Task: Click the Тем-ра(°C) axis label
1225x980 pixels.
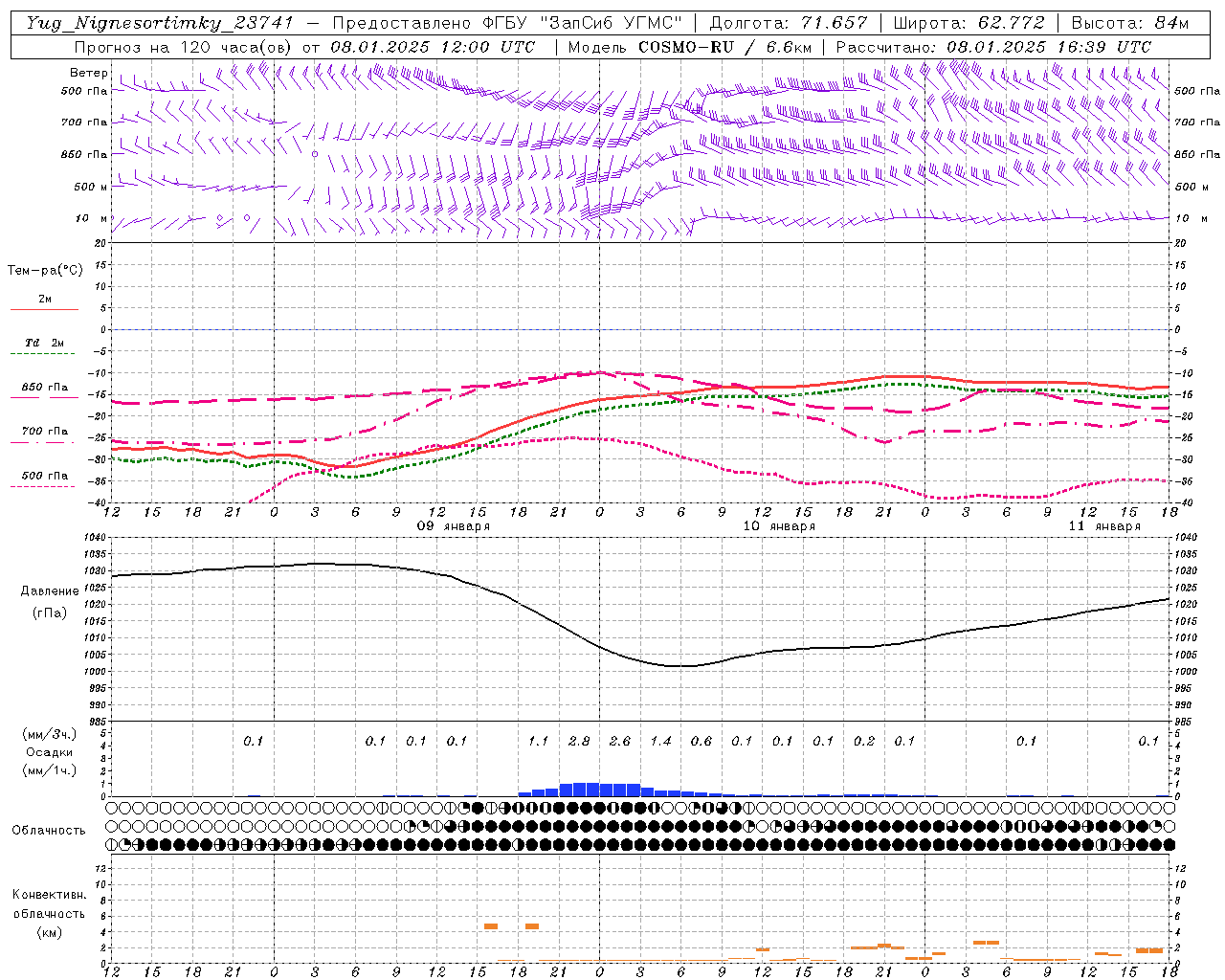Action: coord(45,271)
